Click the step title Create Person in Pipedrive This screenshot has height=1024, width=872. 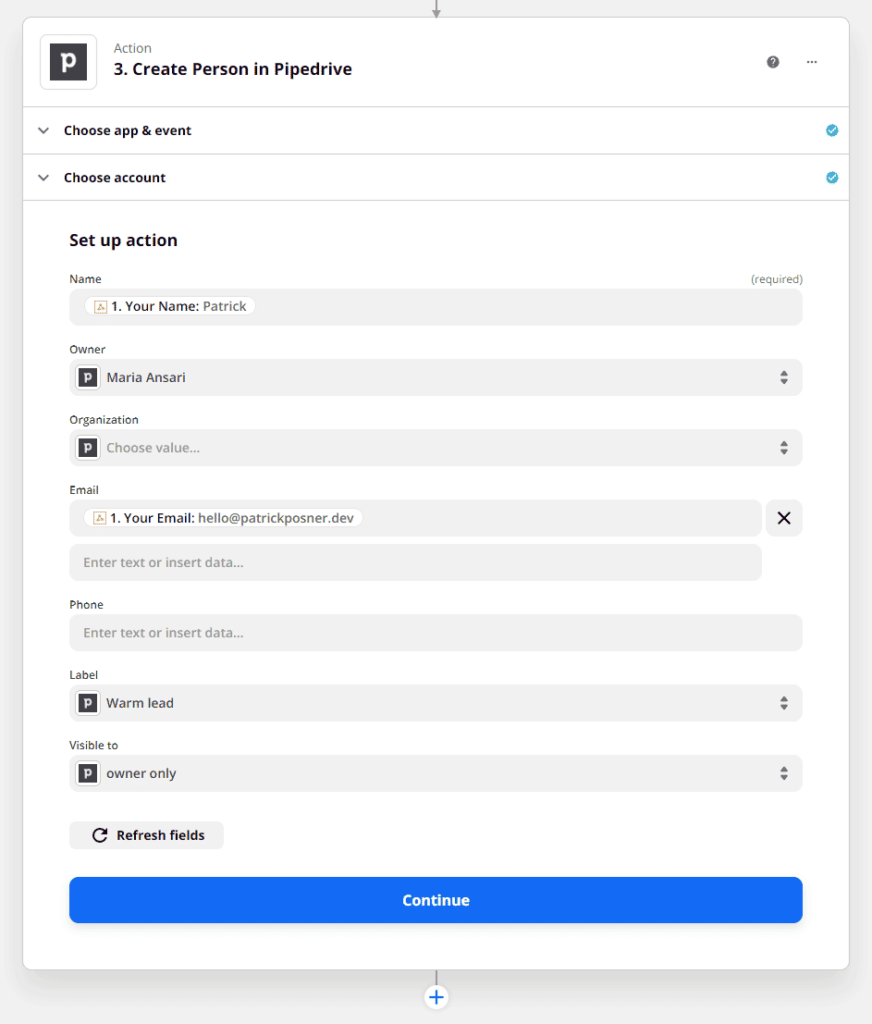[x=233, y=69]
